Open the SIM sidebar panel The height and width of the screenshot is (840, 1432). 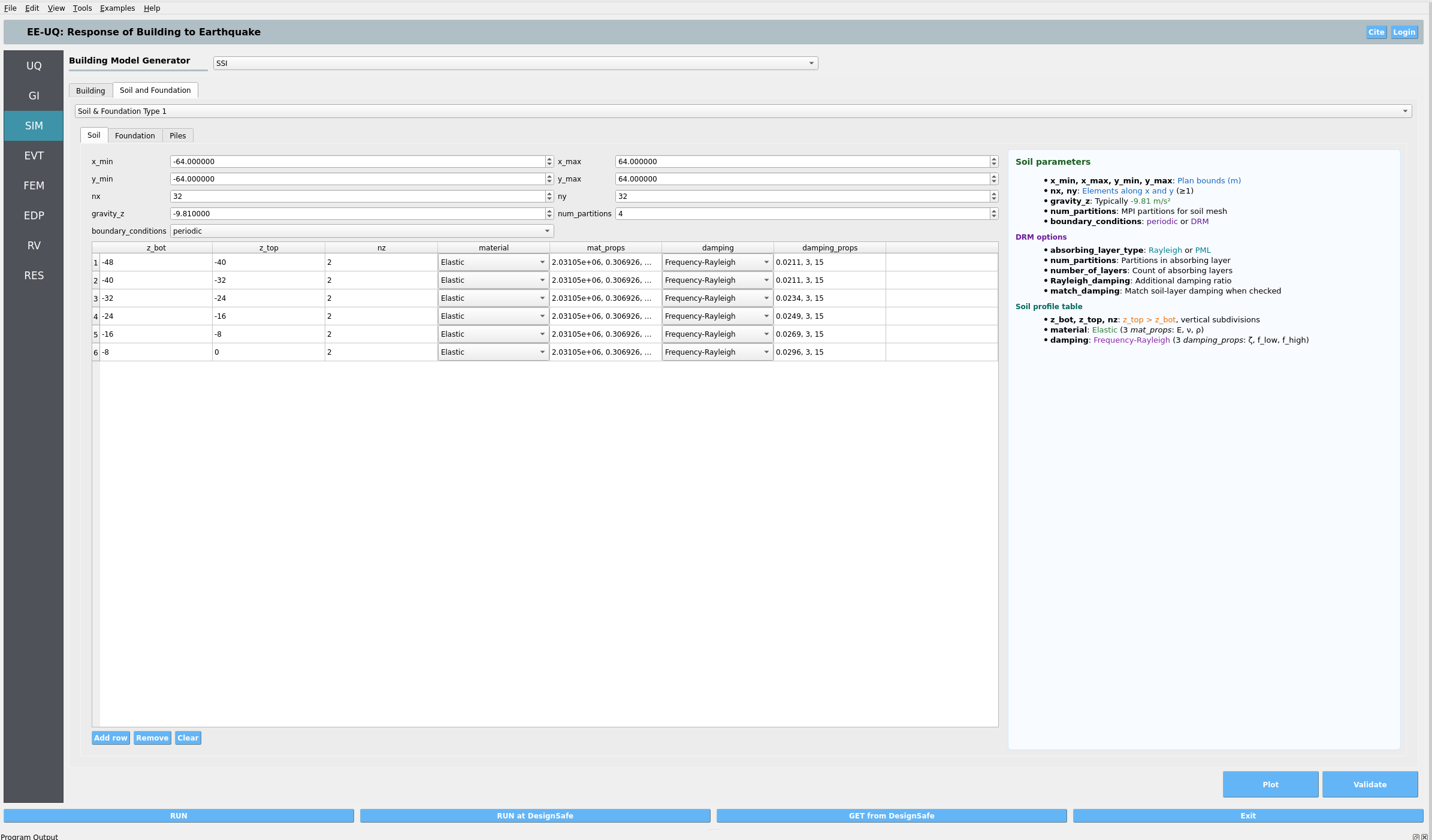[34, 126]
